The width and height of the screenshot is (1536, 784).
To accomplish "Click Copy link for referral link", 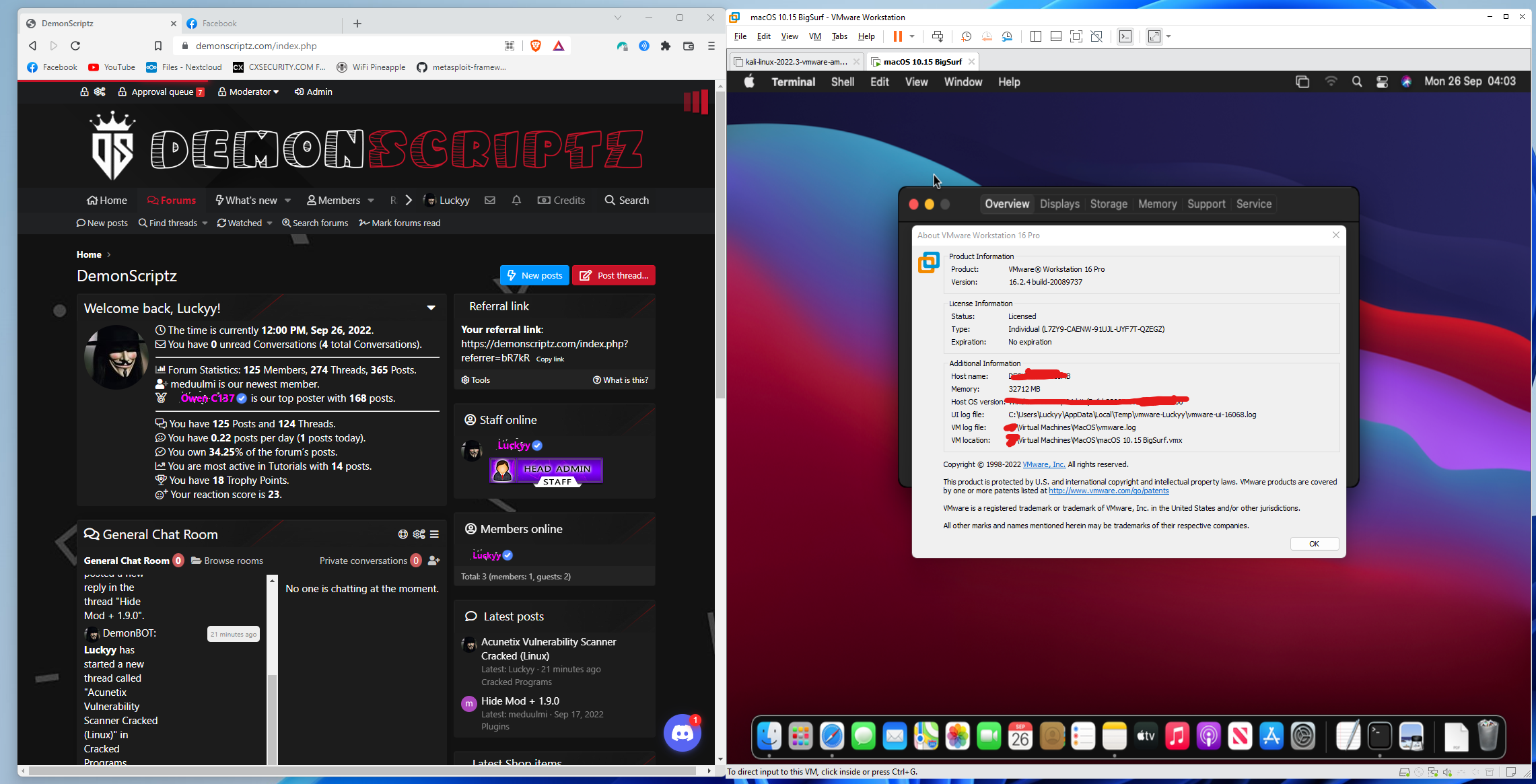I will 550,359.
